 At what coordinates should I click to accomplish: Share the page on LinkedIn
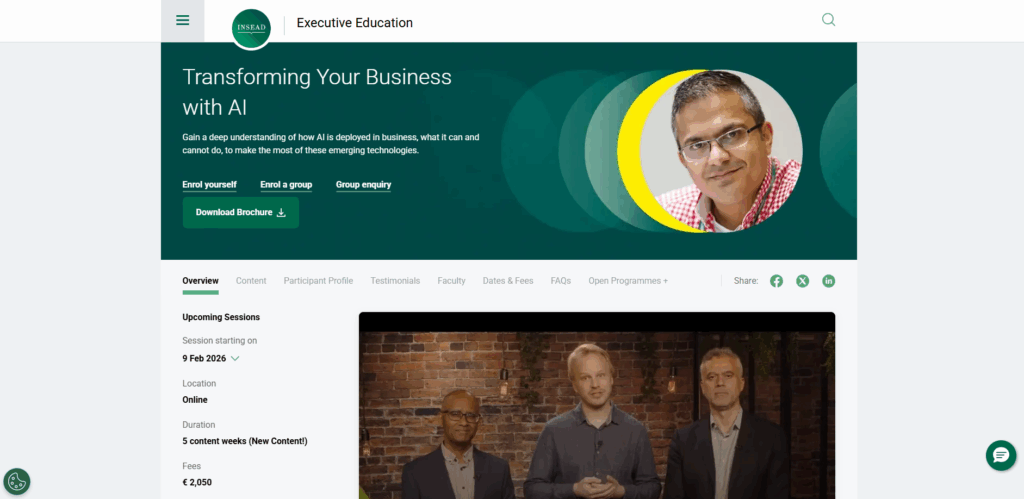pos(828,281)
